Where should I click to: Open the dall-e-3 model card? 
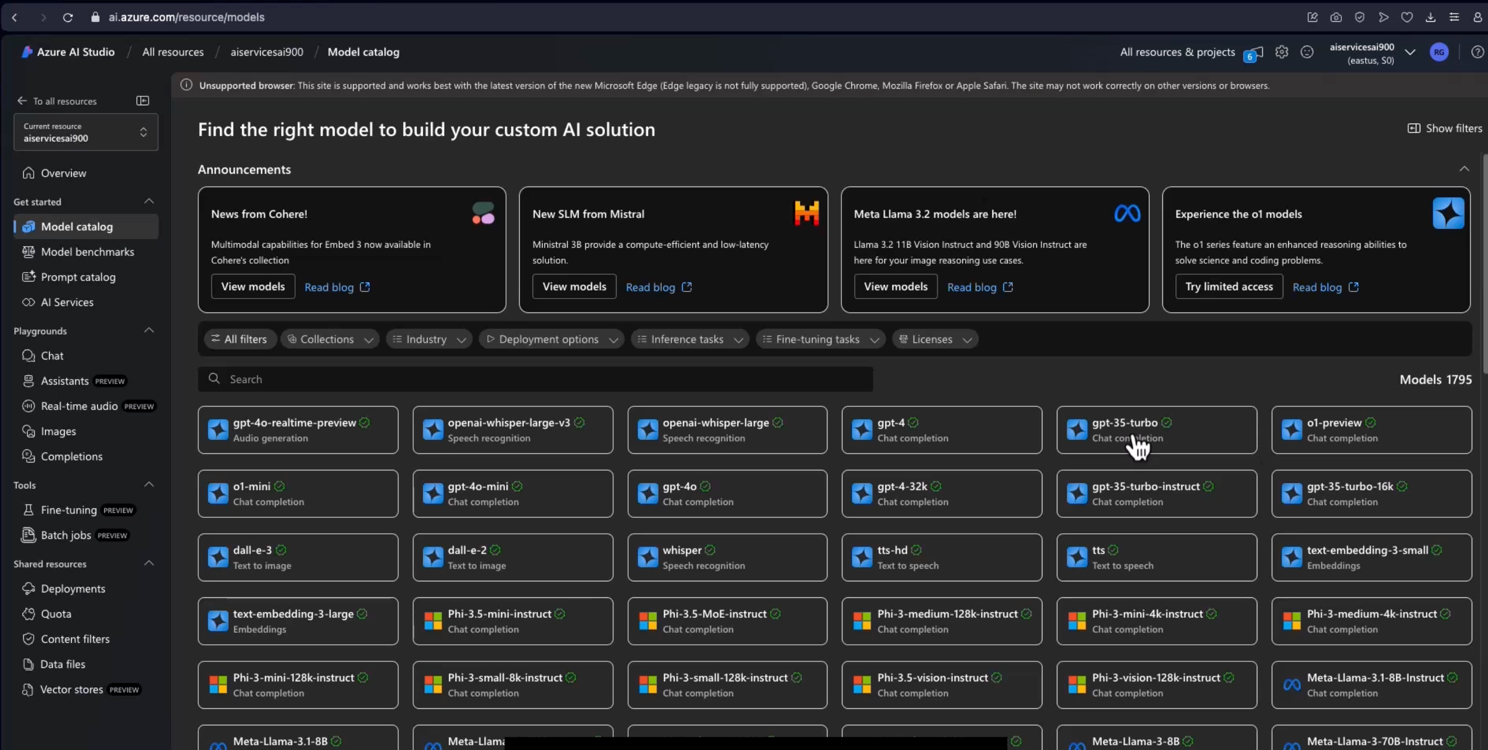click(298, 557)
